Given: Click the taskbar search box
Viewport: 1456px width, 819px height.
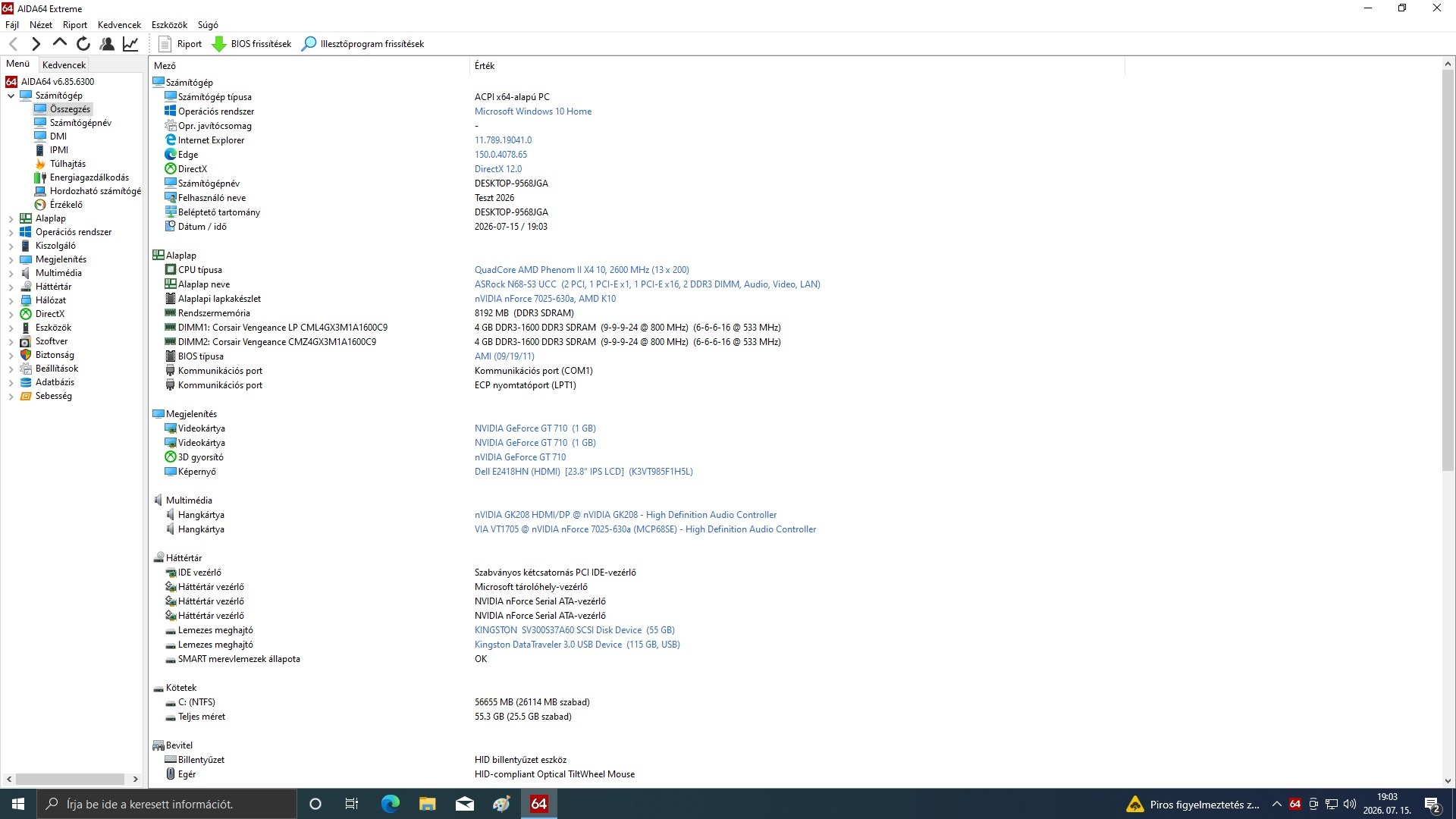Looking at the screenshot, I should [167, 804].
